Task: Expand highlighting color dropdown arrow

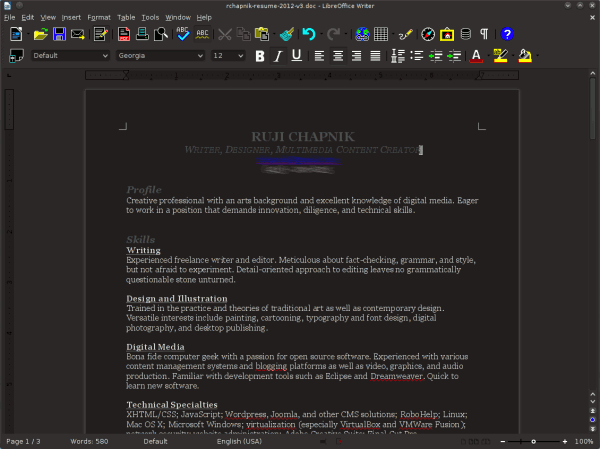Action: click(x=513, y=56)
